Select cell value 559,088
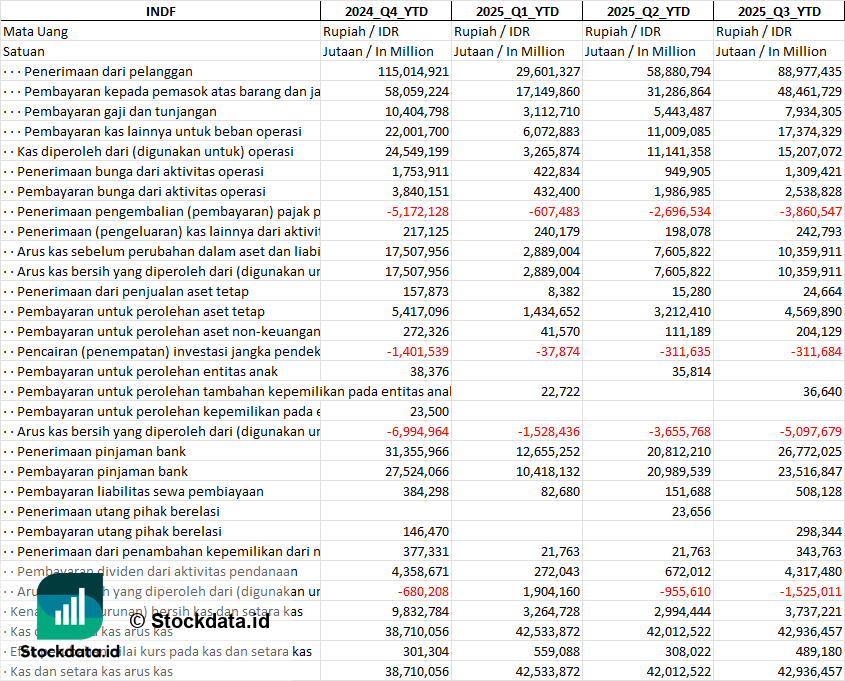This screenshot has width=845, height=681. (557, 651)
